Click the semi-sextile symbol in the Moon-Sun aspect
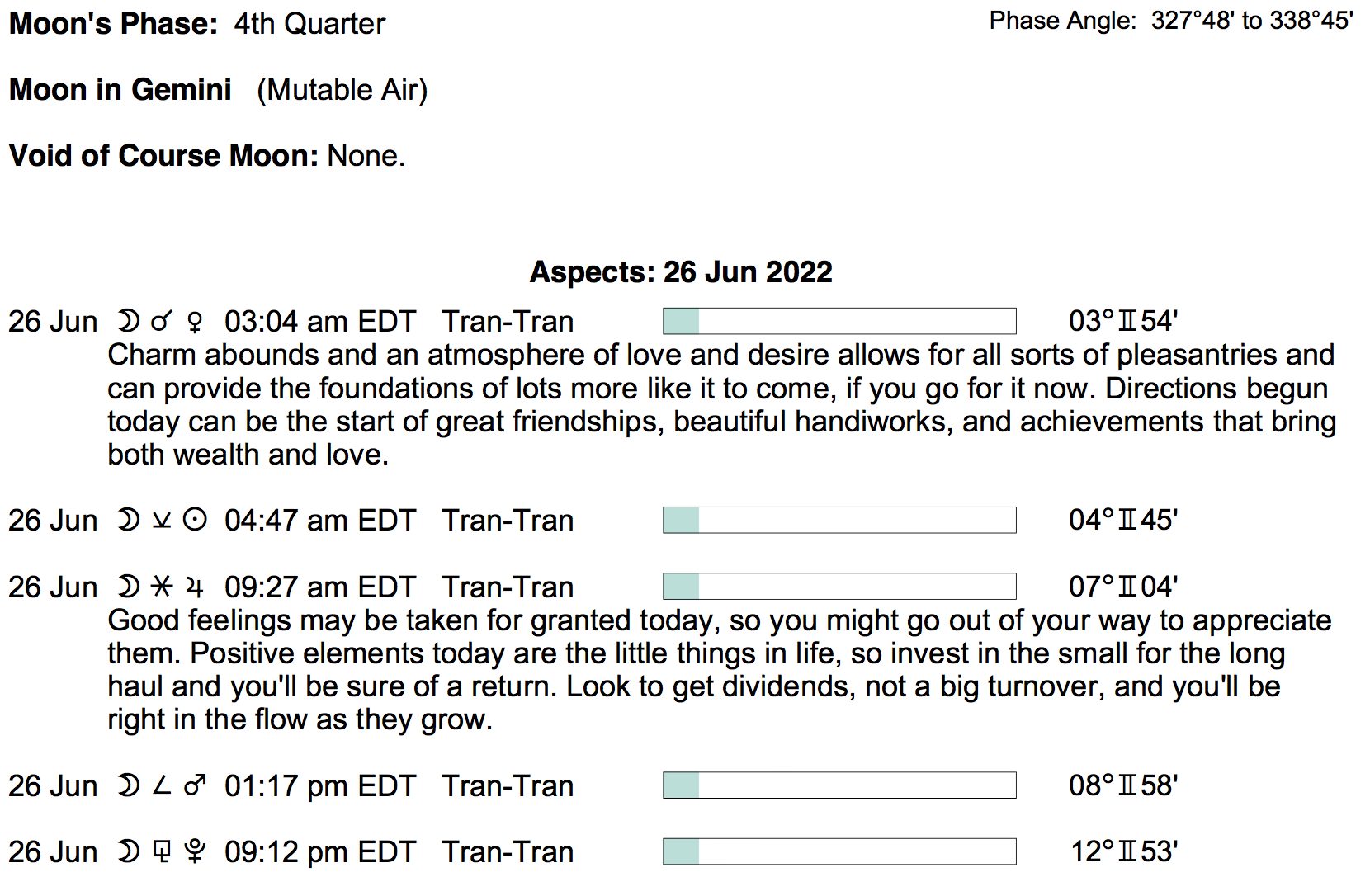Image resolution: width=1370 pixels, height=896 pixels. point(162,521)
